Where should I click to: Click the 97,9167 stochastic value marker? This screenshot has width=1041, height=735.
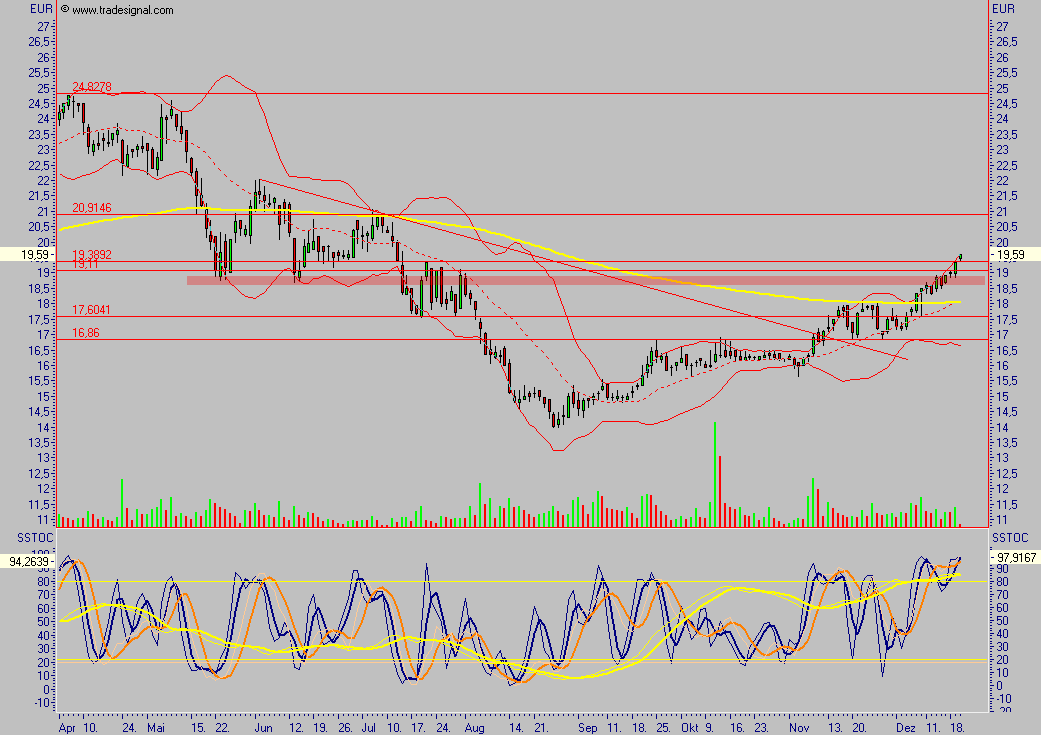(1016, 558)
